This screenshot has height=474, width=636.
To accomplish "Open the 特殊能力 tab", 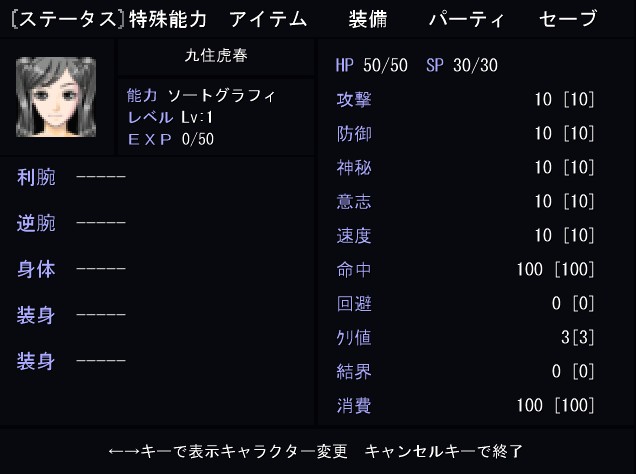I will point(168,19).
